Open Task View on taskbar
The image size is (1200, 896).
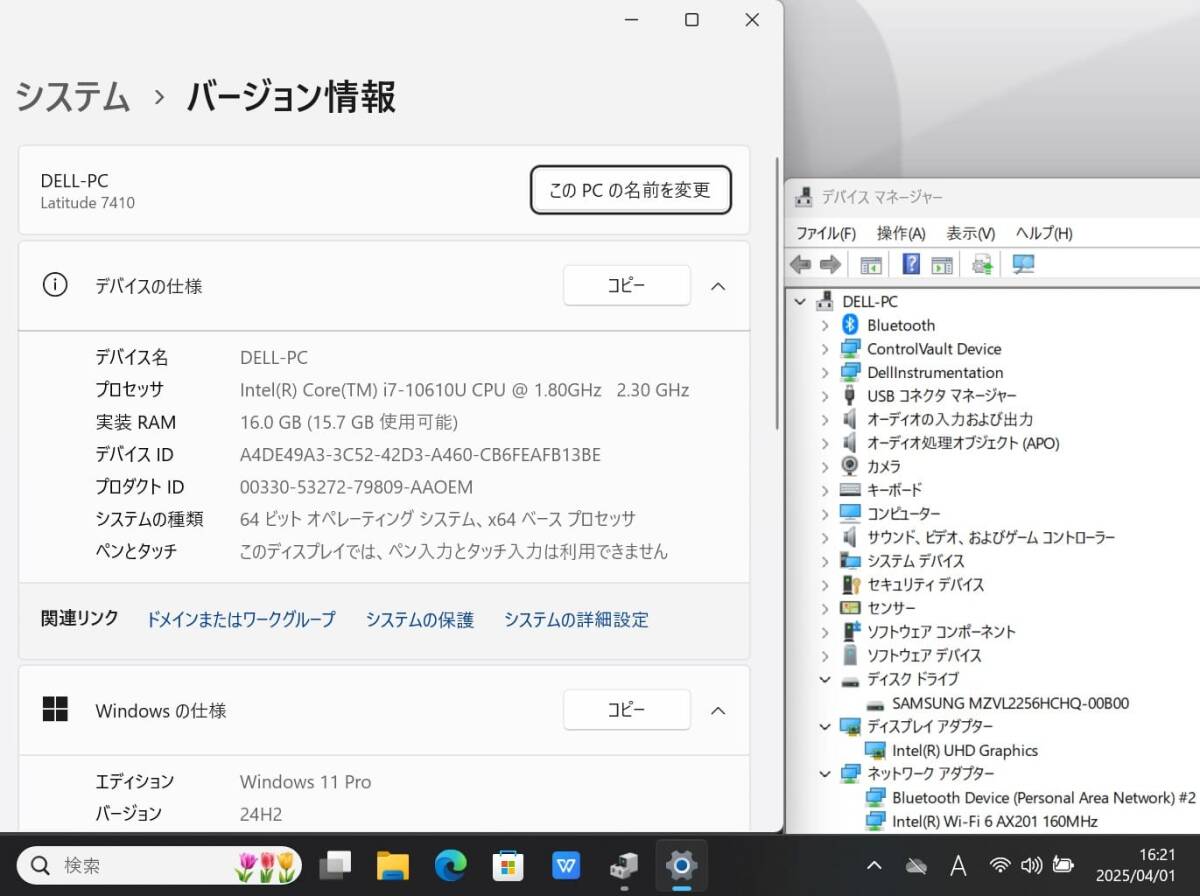coord(336,865)
